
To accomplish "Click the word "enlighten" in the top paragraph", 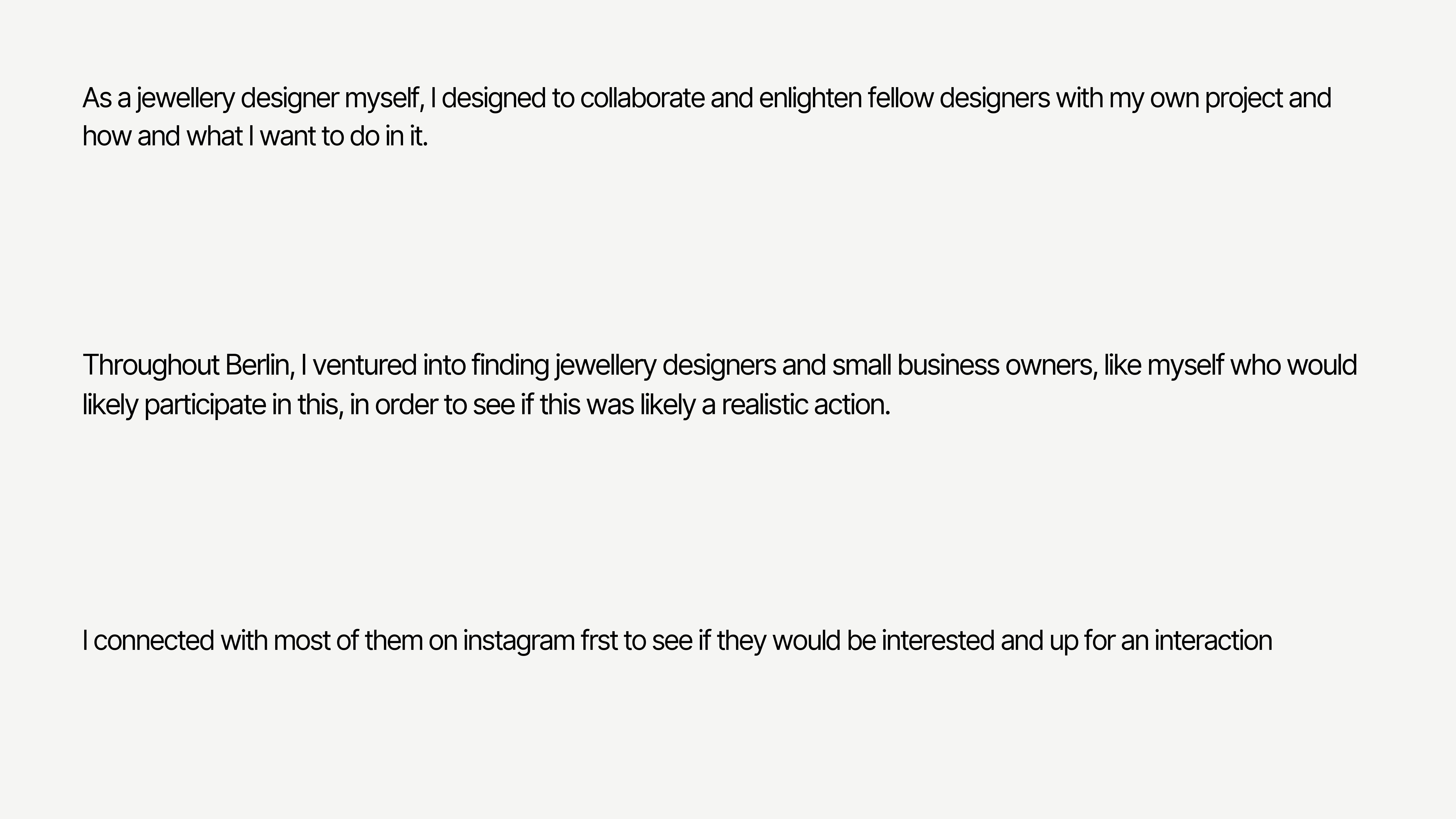I will 810,98.
